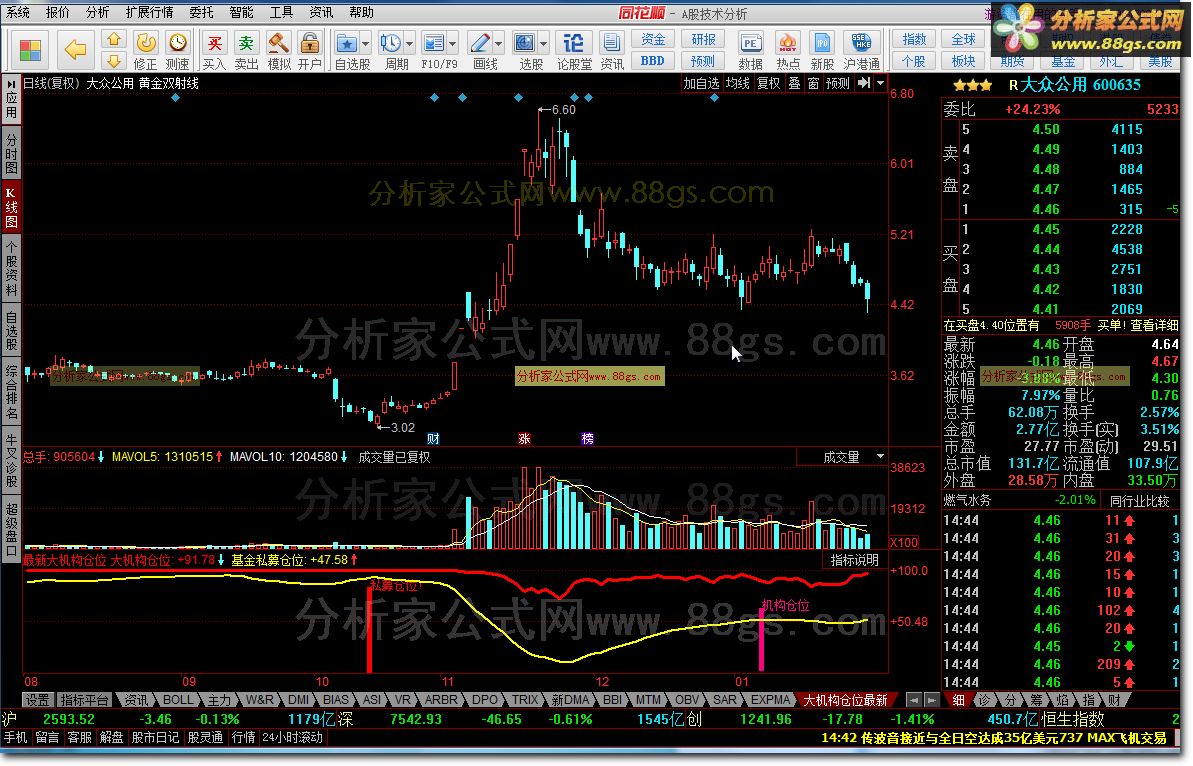The height and width of the screenshot is (766, 1193).
Task: Open 模拟 simulated trading gavel icon
Action: pyautogui.click(x=278, y=50)
